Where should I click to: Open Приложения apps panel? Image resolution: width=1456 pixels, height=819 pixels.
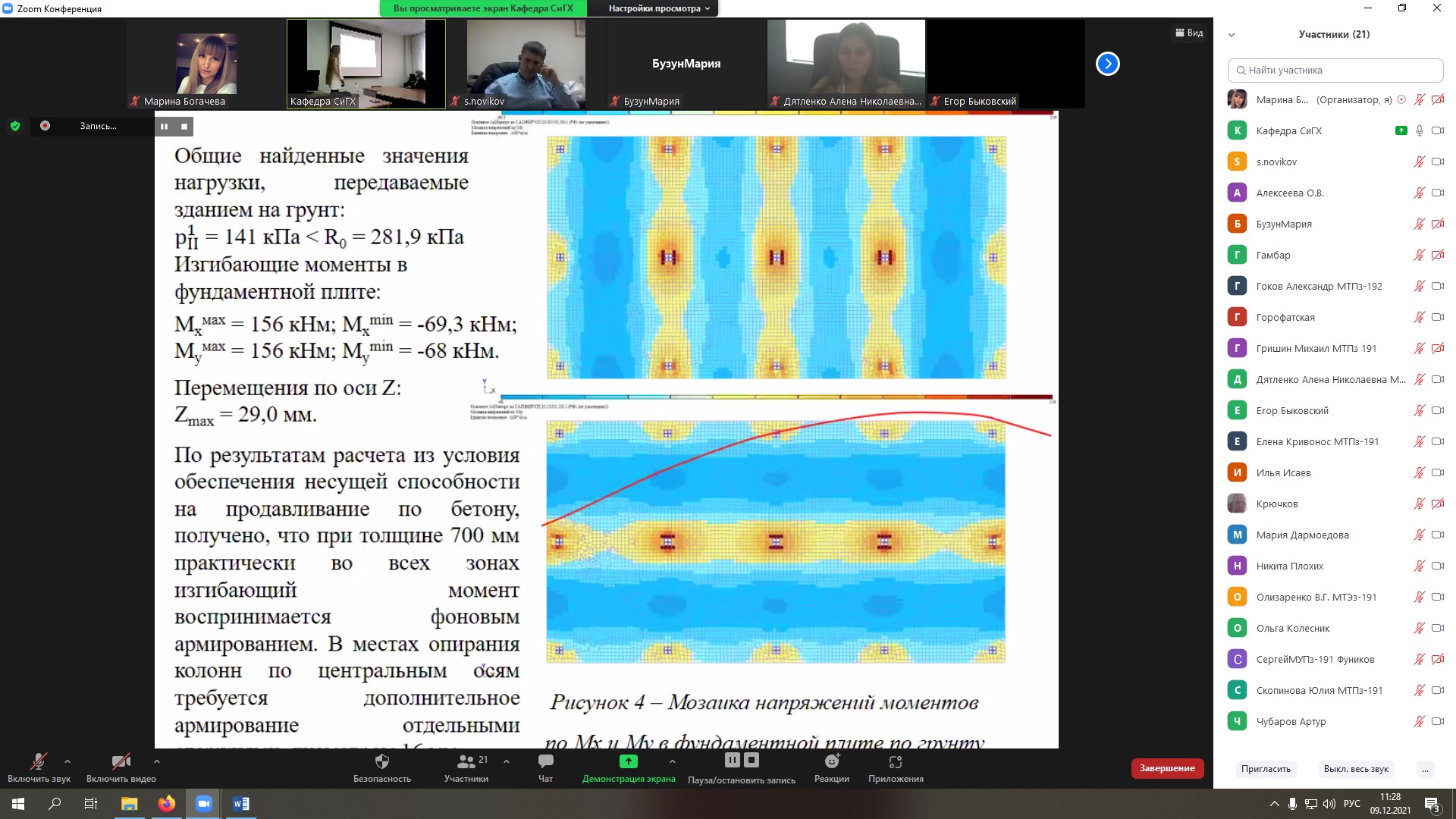pyautogui.click(x=896, y=767)
